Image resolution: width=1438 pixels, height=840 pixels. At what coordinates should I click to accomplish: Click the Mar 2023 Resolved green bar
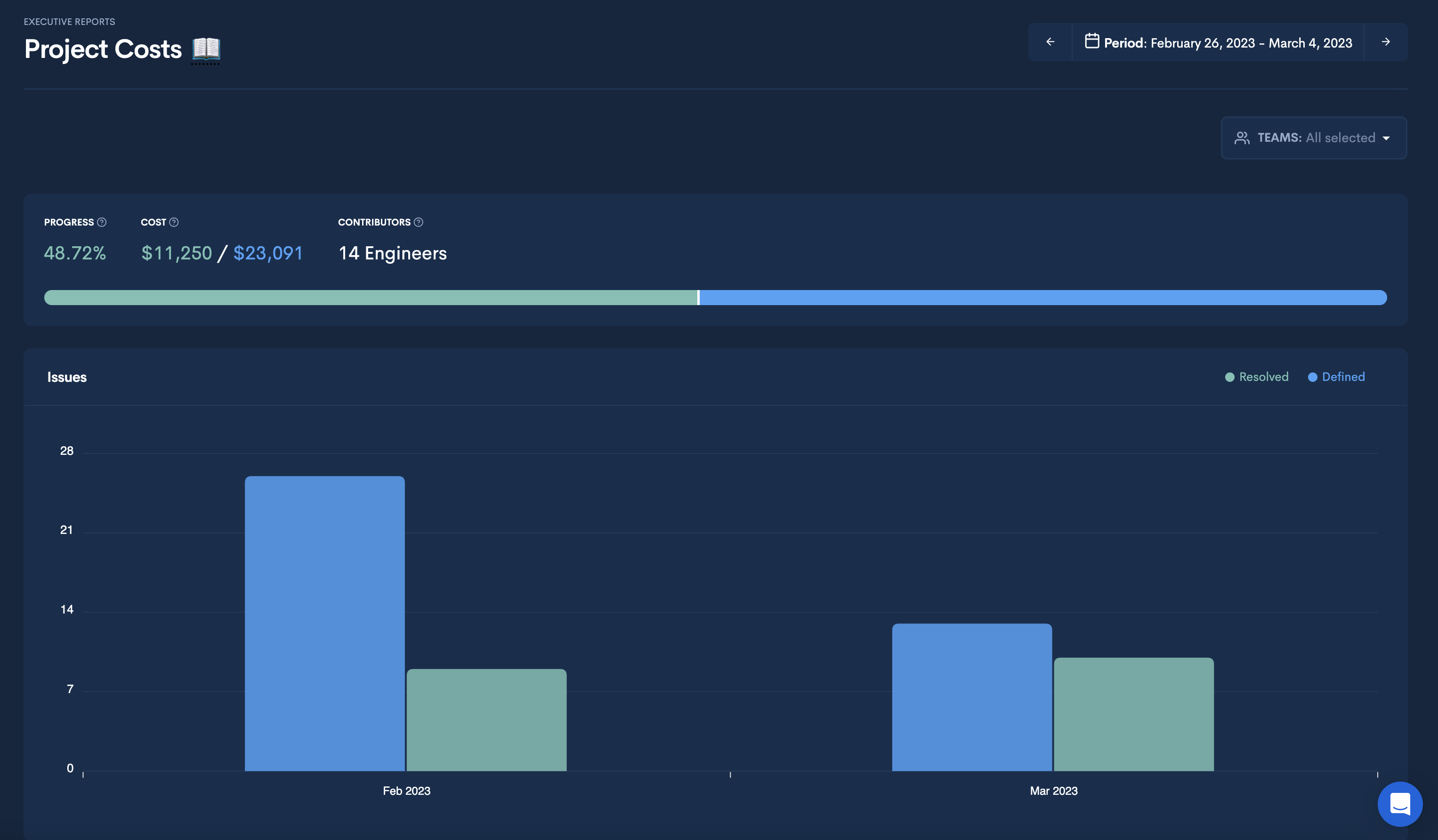pos(1133,714)
